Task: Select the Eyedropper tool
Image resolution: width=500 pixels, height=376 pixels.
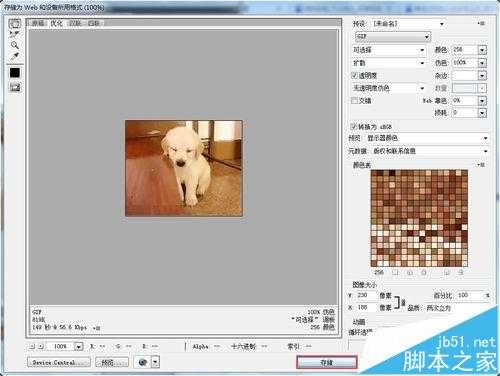Action: click(x=14, y=56)
